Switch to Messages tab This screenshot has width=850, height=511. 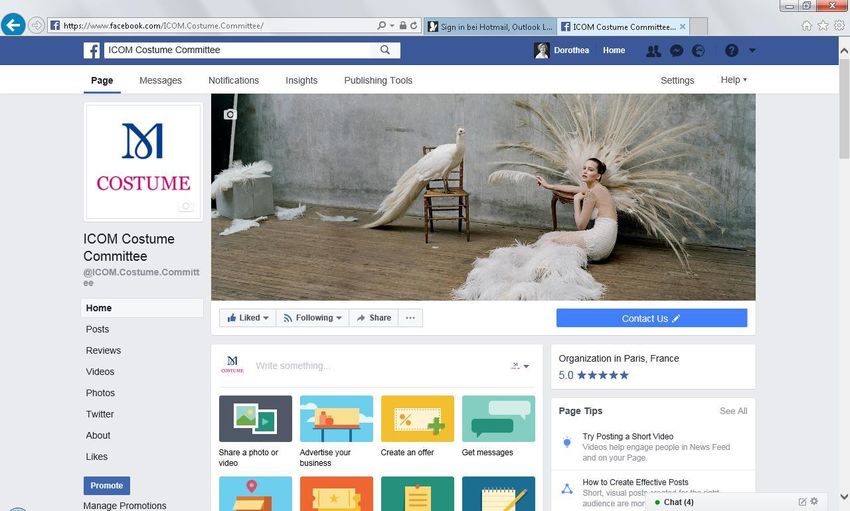coord(160,80)
